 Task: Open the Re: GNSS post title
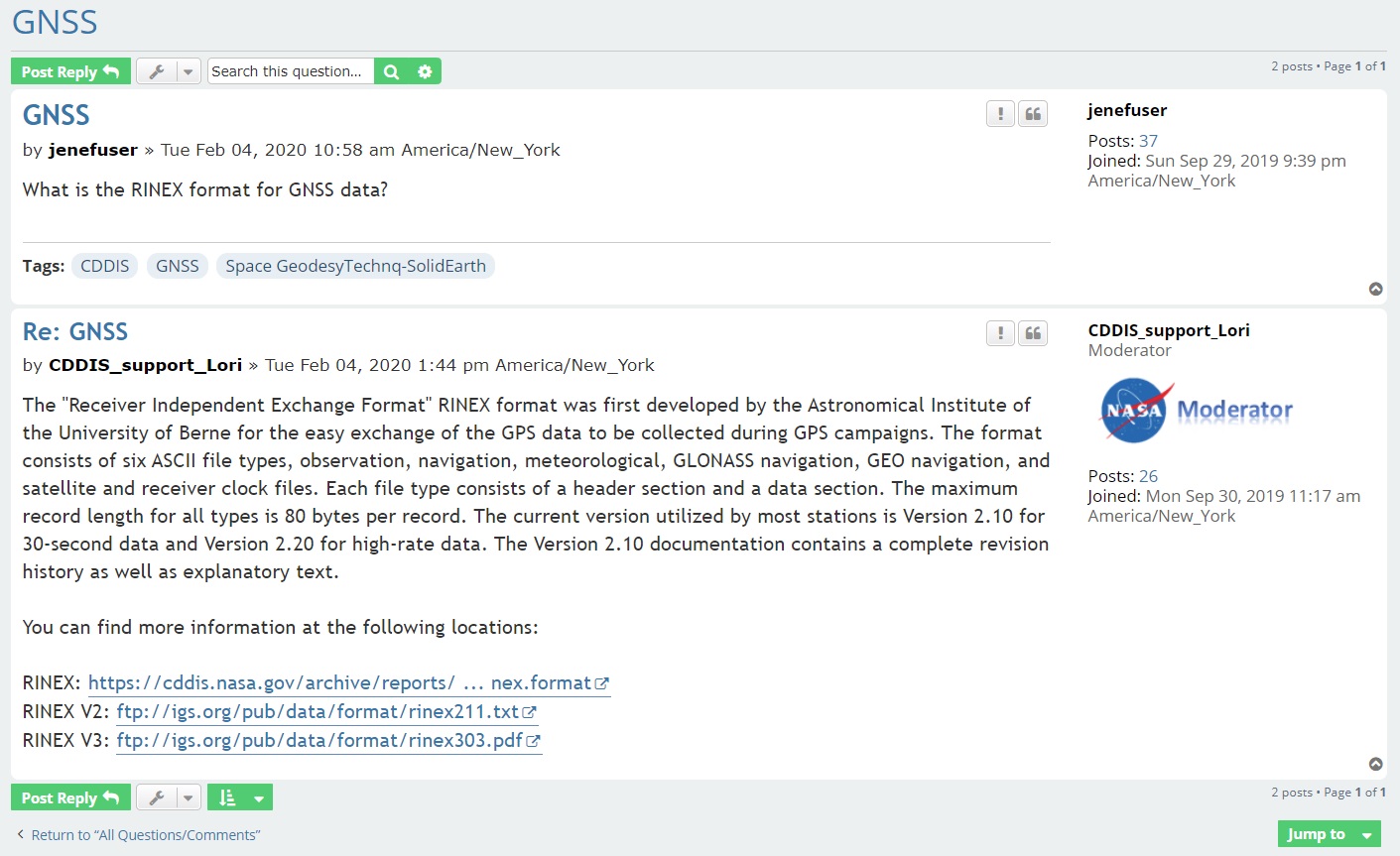tap(75, 331)
